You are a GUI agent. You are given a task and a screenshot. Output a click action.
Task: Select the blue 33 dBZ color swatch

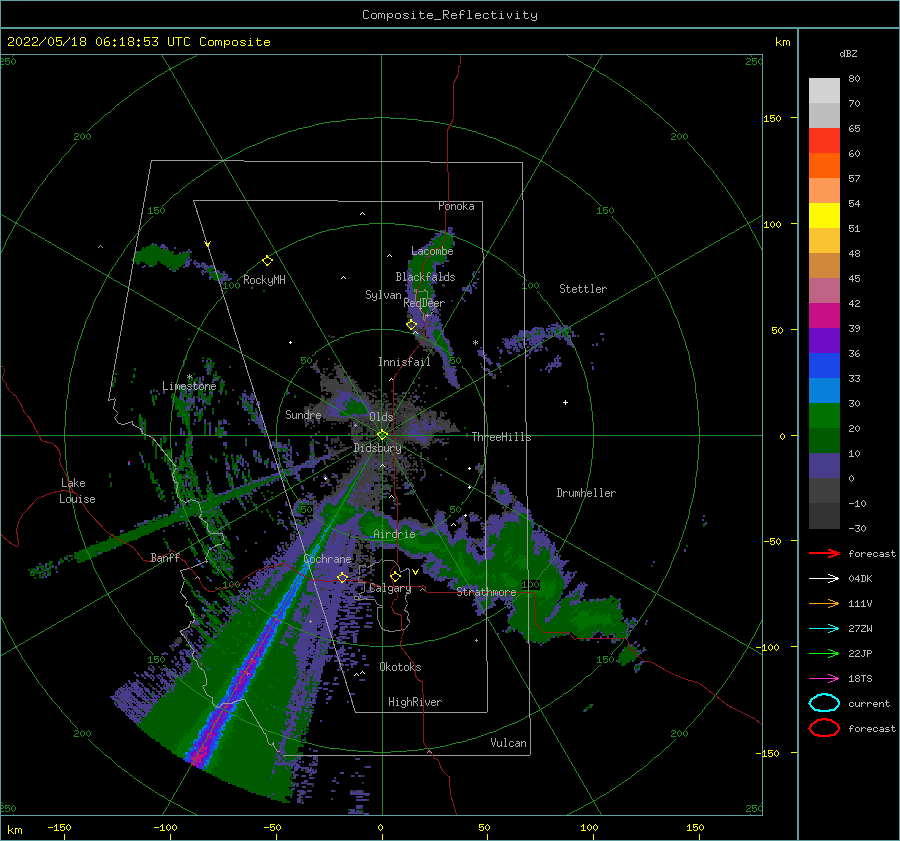[x=824, y=365]
